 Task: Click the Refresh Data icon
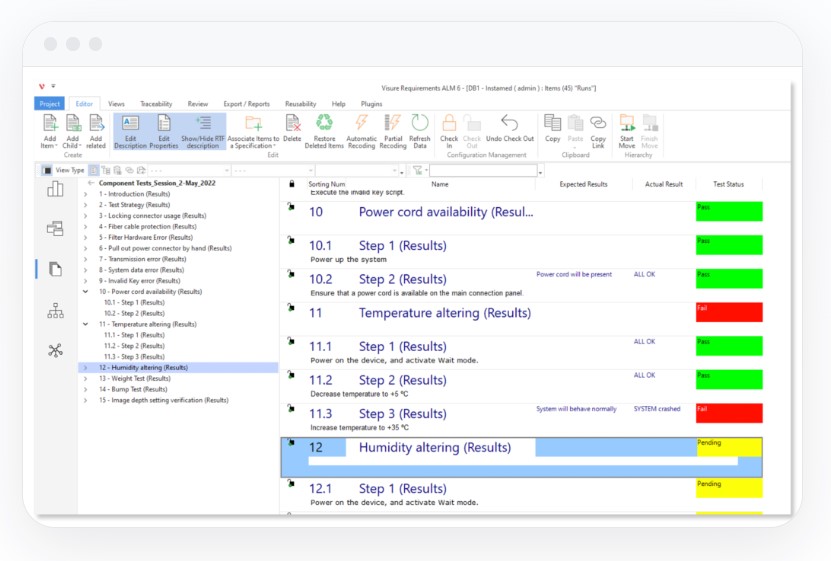click(x=420, y=122)
